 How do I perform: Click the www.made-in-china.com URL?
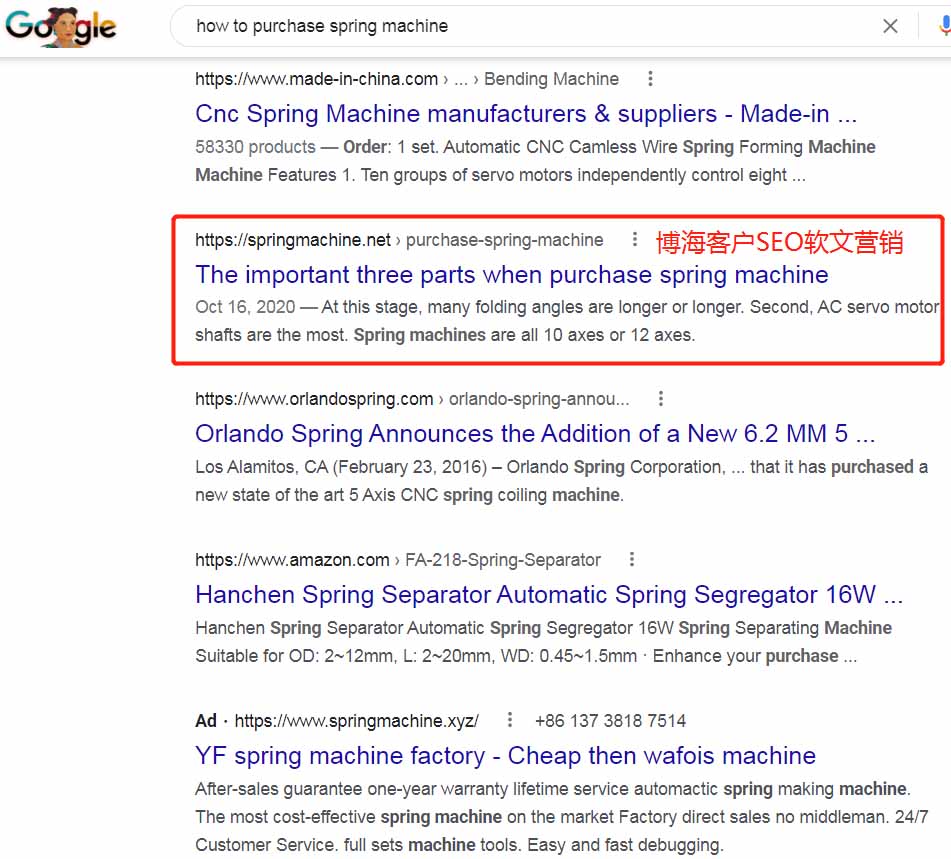[316, 79]
